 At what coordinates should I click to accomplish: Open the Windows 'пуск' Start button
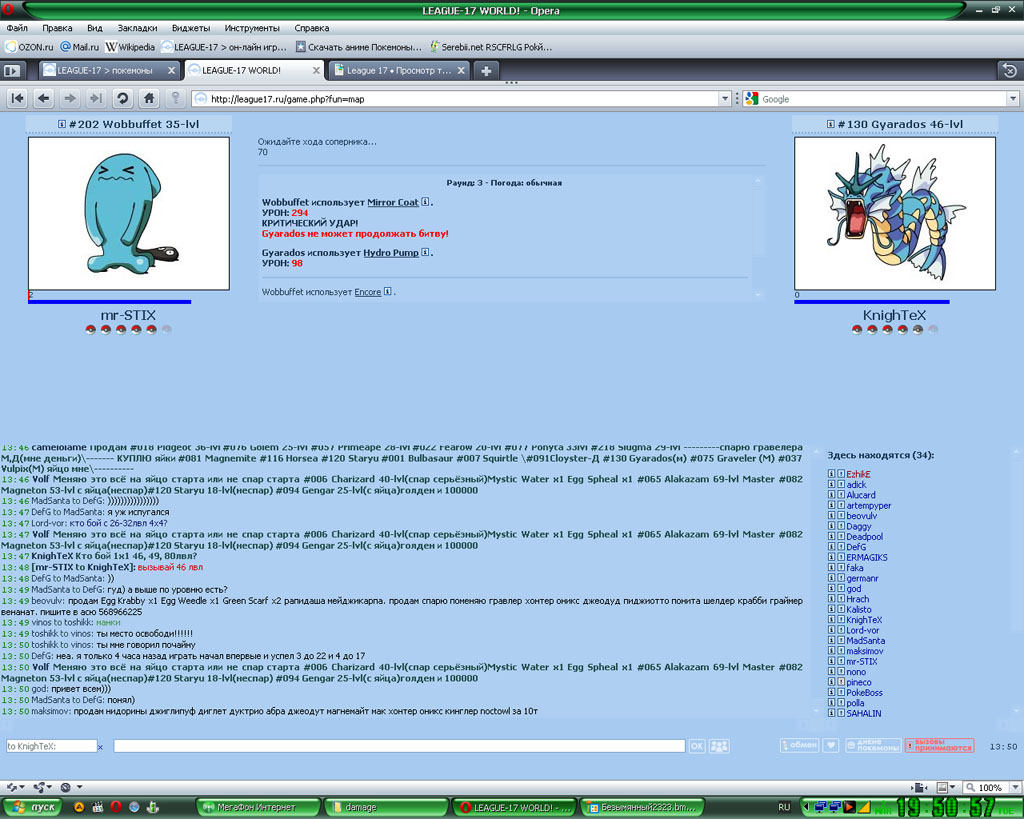coord(31,807)
